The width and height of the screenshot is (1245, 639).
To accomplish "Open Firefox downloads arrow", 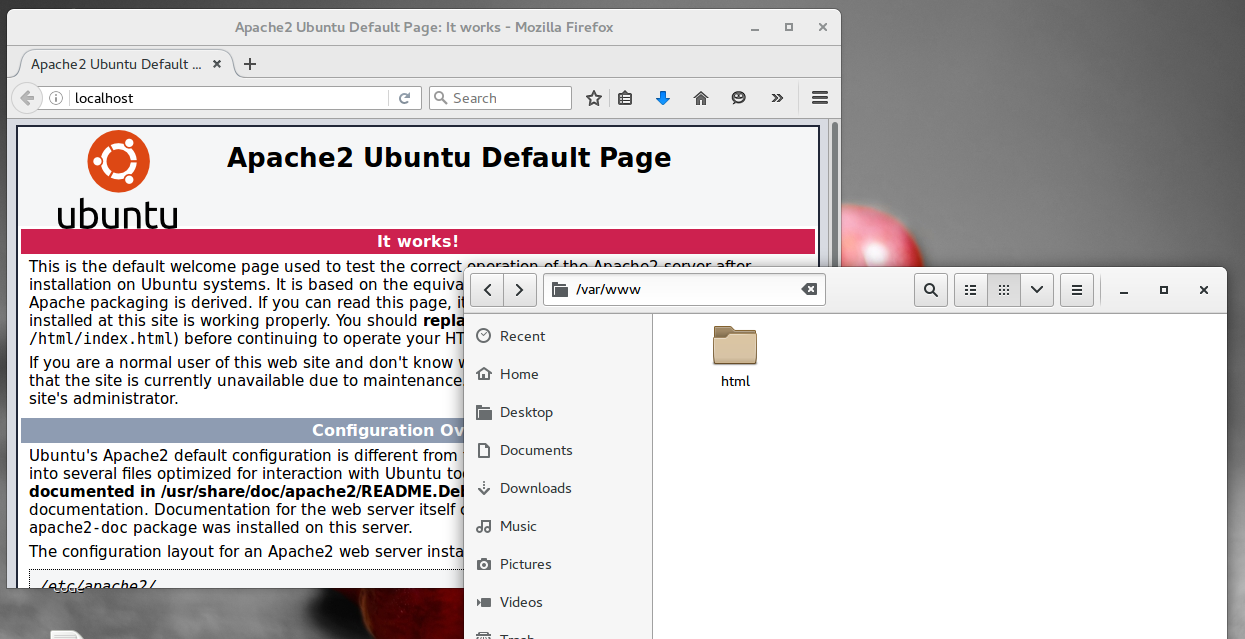I will coord(662,98).
